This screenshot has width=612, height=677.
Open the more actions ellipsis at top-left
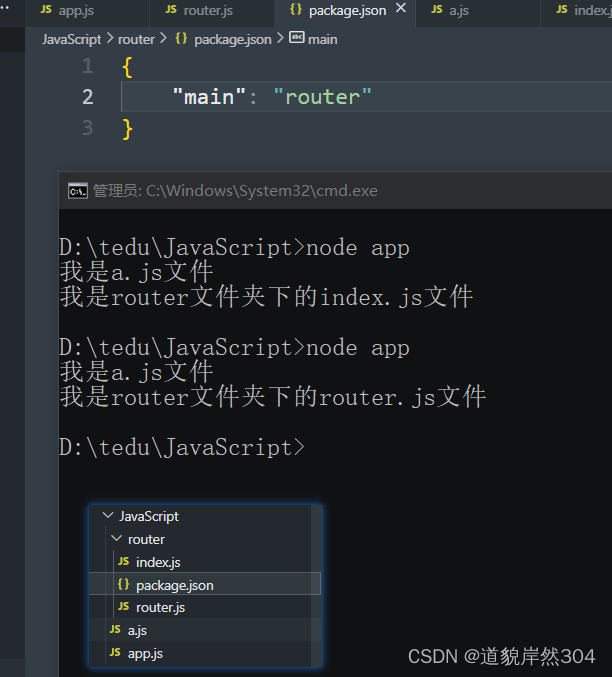[x=5, y=7]
